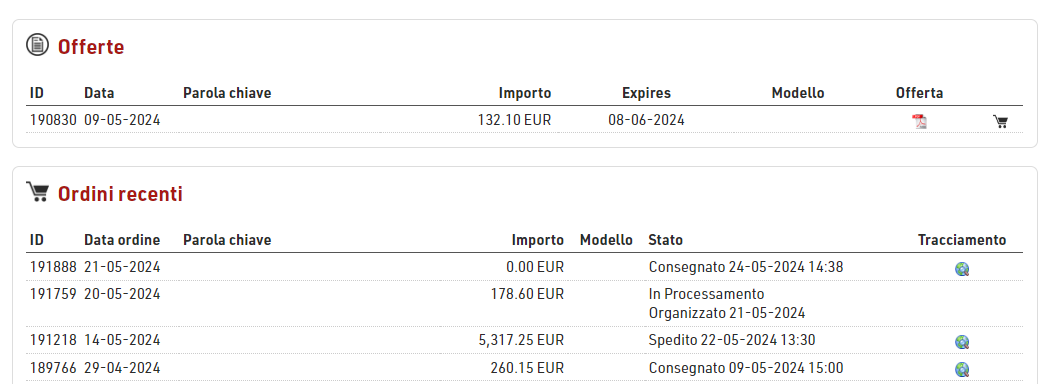Open order 191759
Image resolution: width=1050 pixels, height=384 pixels.
(x=53, y=294)
